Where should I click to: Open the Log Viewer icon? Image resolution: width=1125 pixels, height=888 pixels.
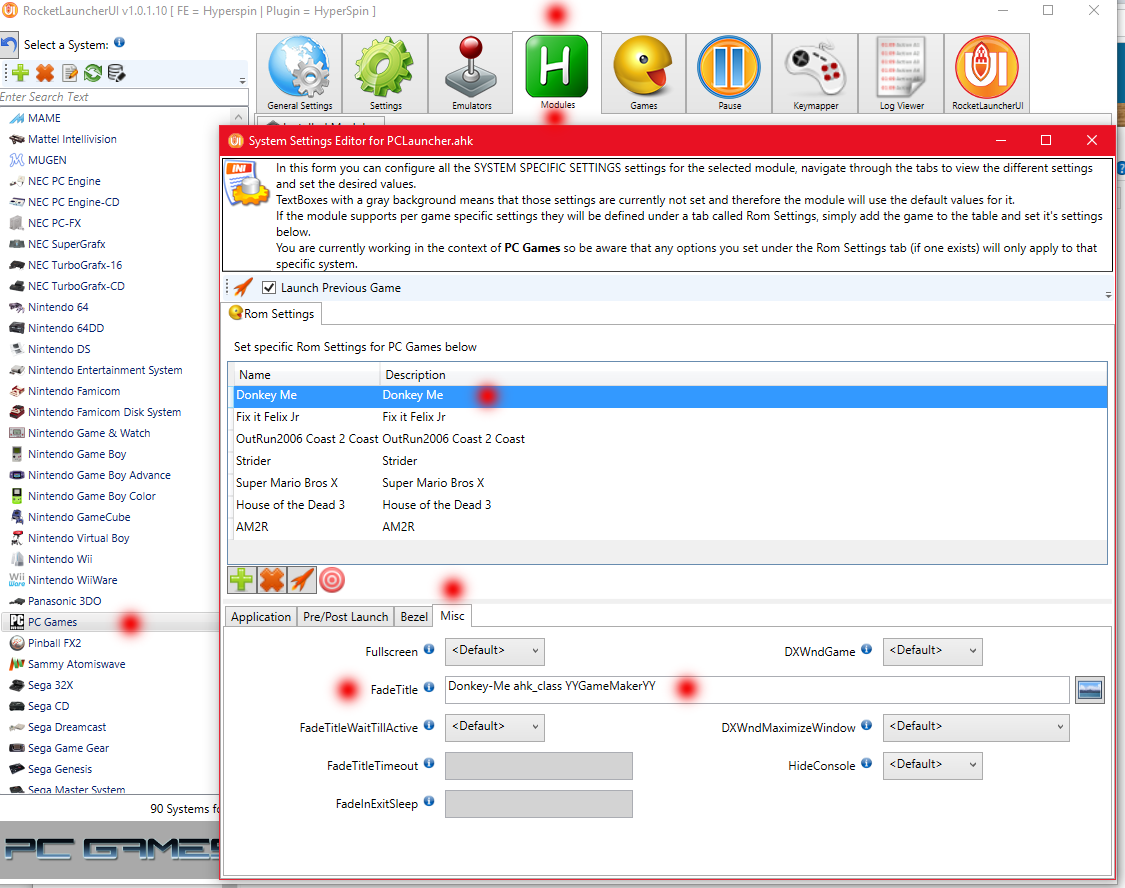[902, 68]
